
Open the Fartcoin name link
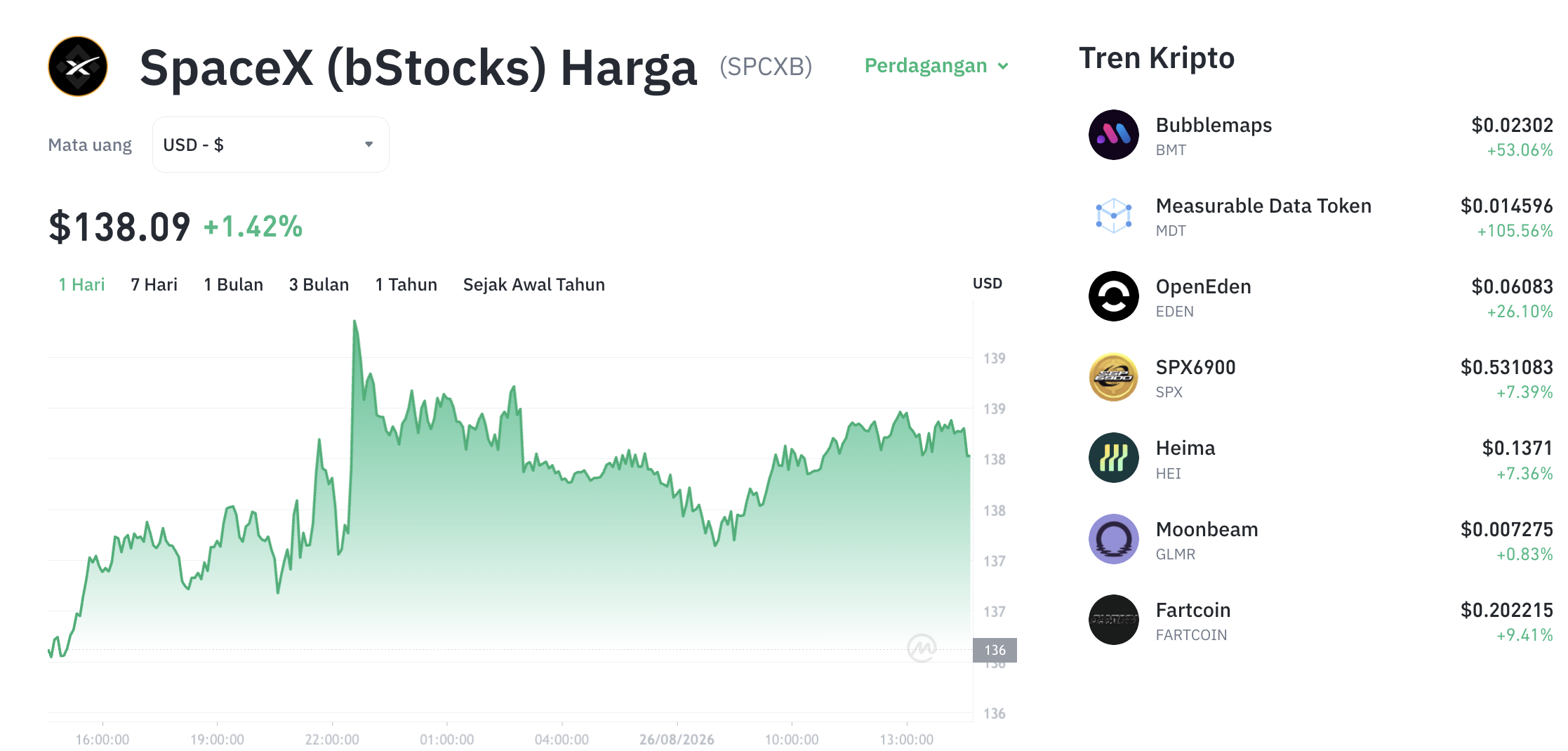[x=1192, y=610]
